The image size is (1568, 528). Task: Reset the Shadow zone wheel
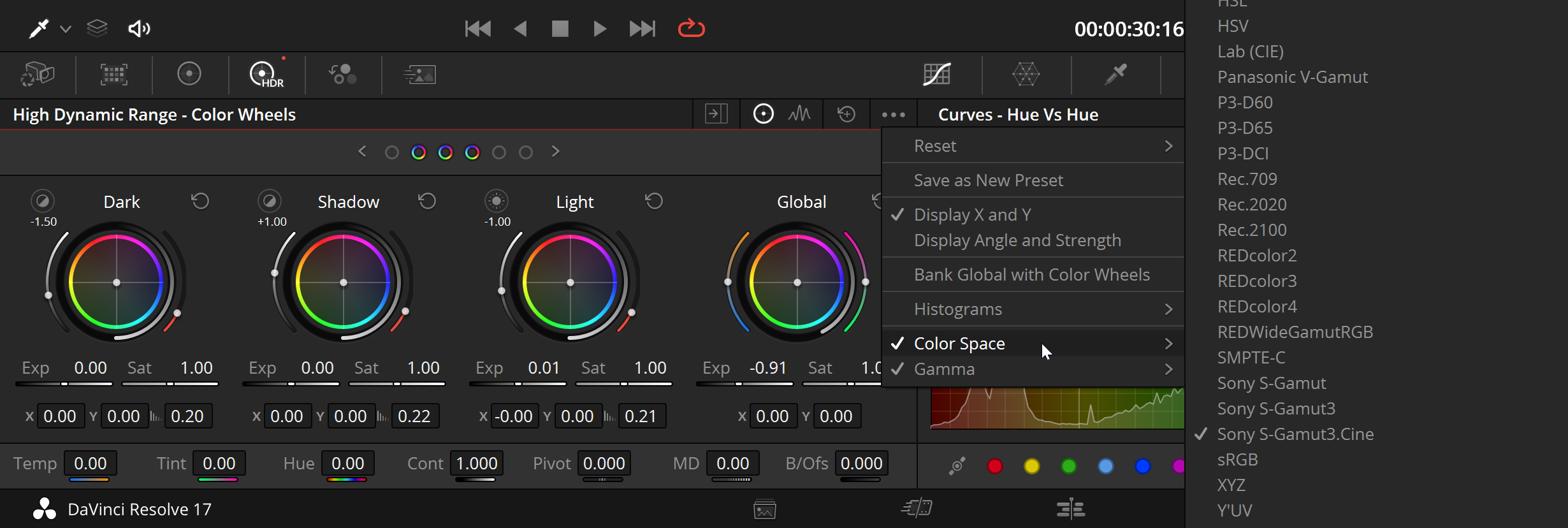pyautogui.click(x=427, y=202)
